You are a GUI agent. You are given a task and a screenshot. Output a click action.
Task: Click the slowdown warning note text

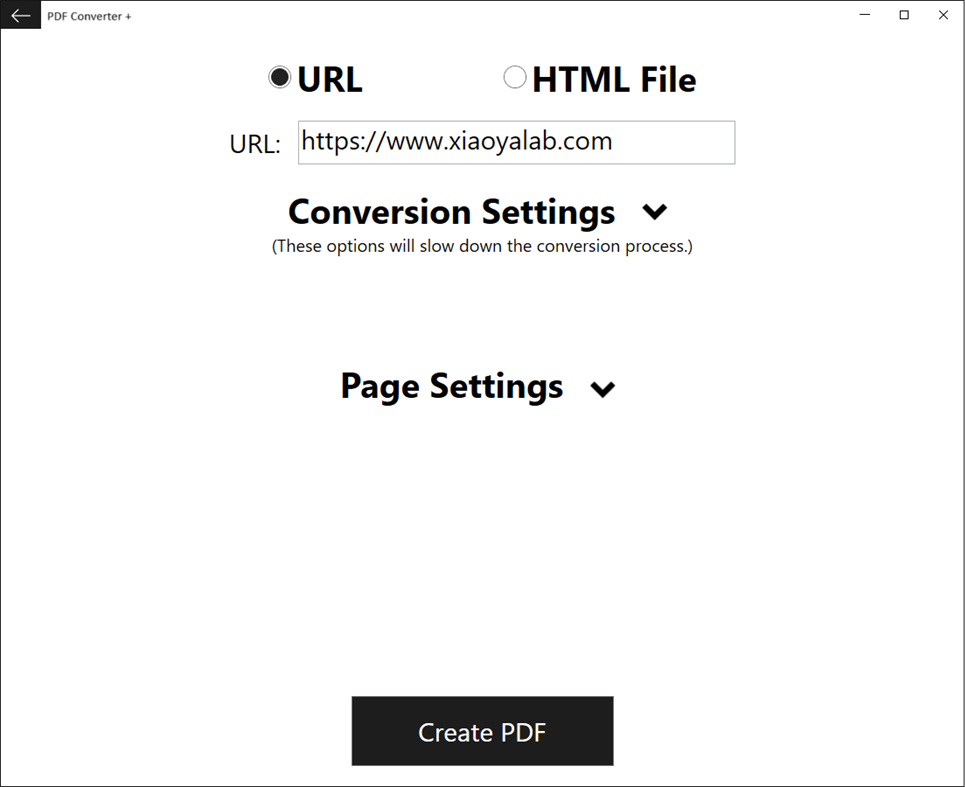(483, 246)
